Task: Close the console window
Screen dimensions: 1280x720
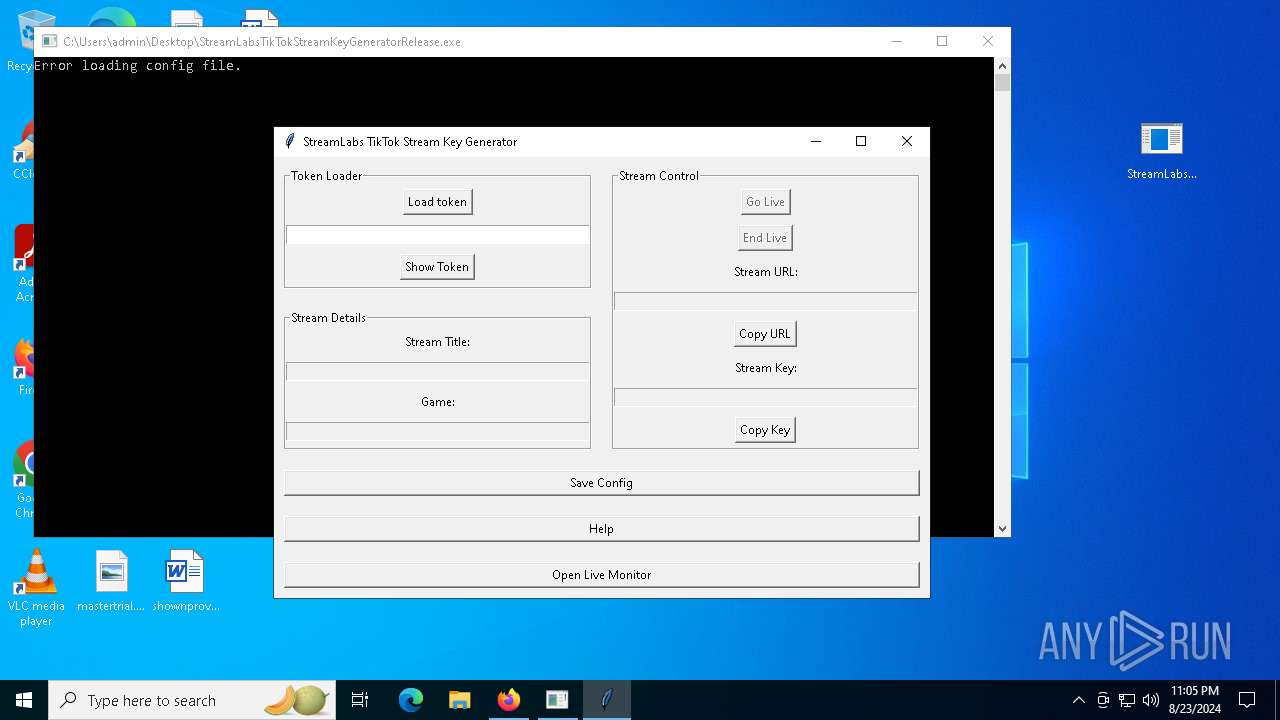Action: [988, 41]
